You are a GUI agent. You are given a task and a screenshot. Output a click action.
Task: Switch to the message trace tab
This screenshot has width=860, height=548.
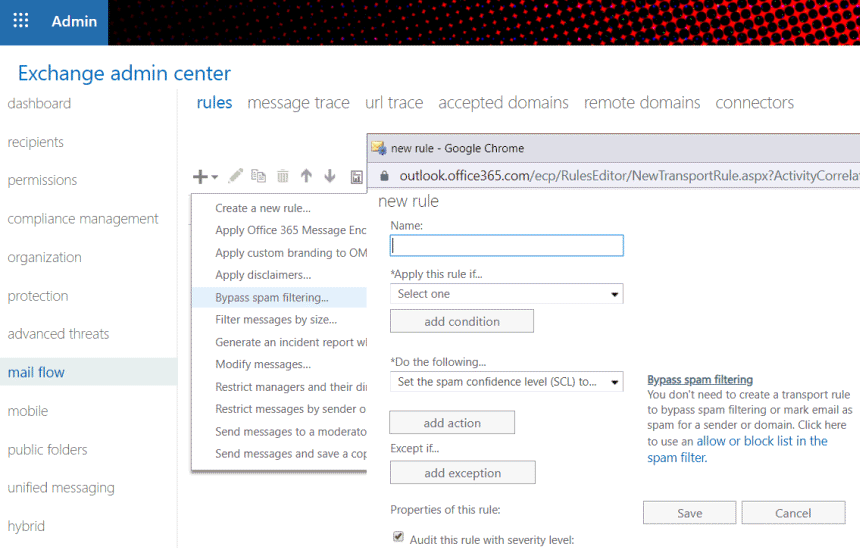(x=298, y=103)
